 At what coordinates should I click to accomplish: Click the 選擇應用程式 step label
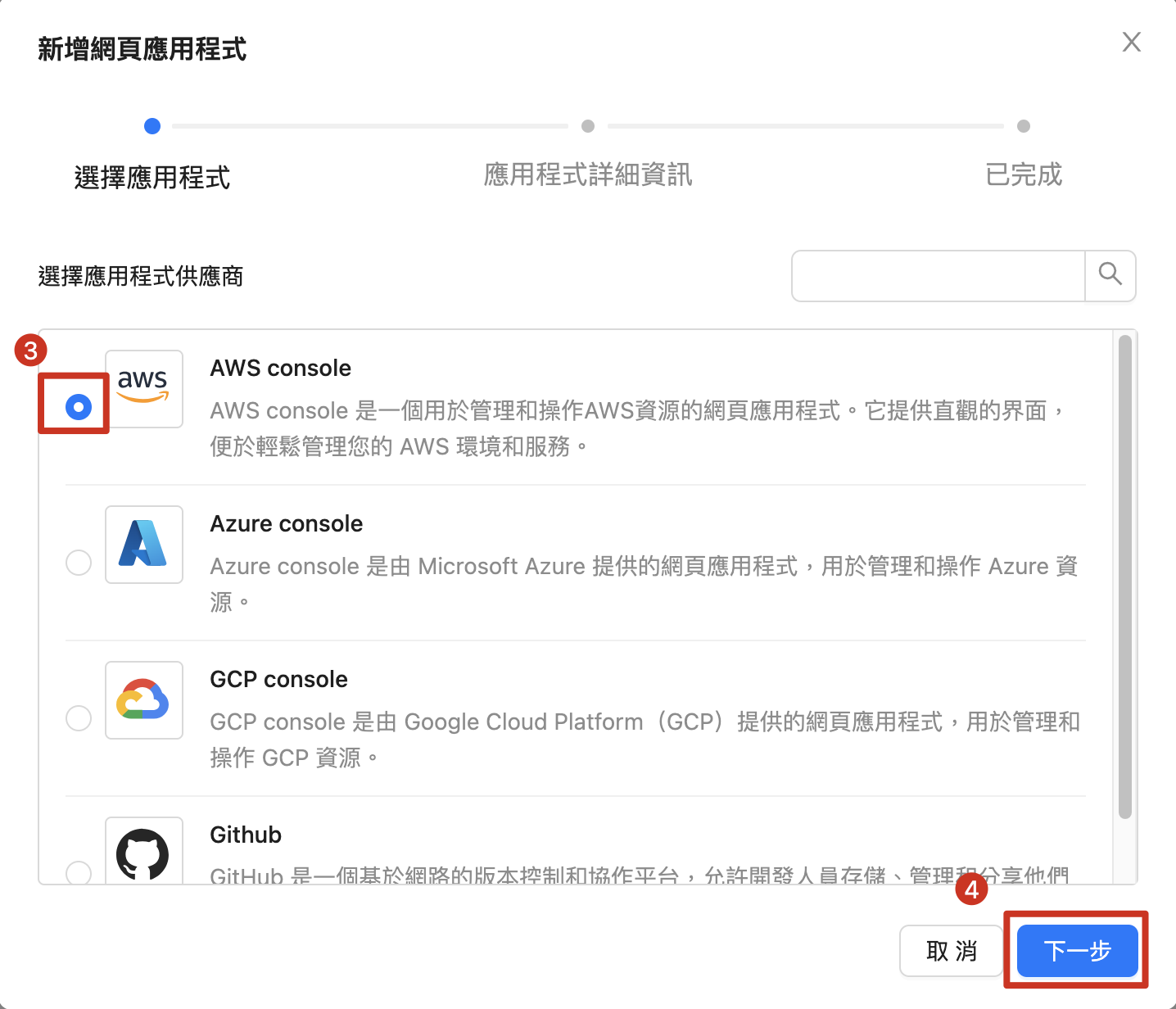tap(152, 177)
